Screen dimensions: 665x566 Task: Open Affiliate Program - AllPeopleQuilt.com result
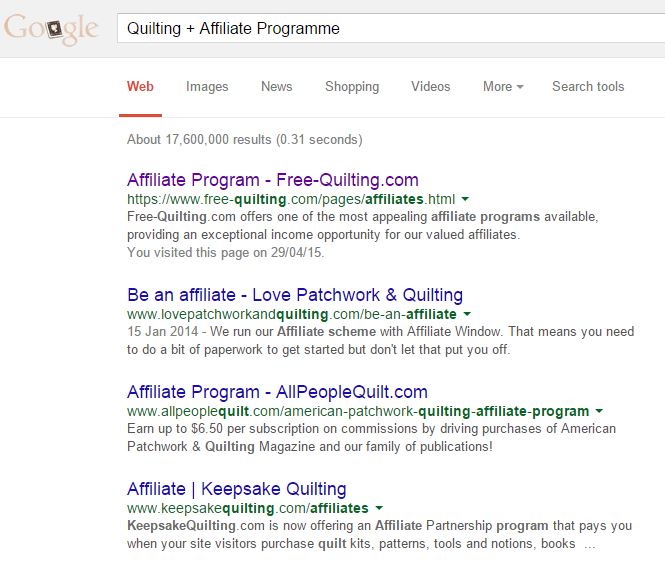277,392
